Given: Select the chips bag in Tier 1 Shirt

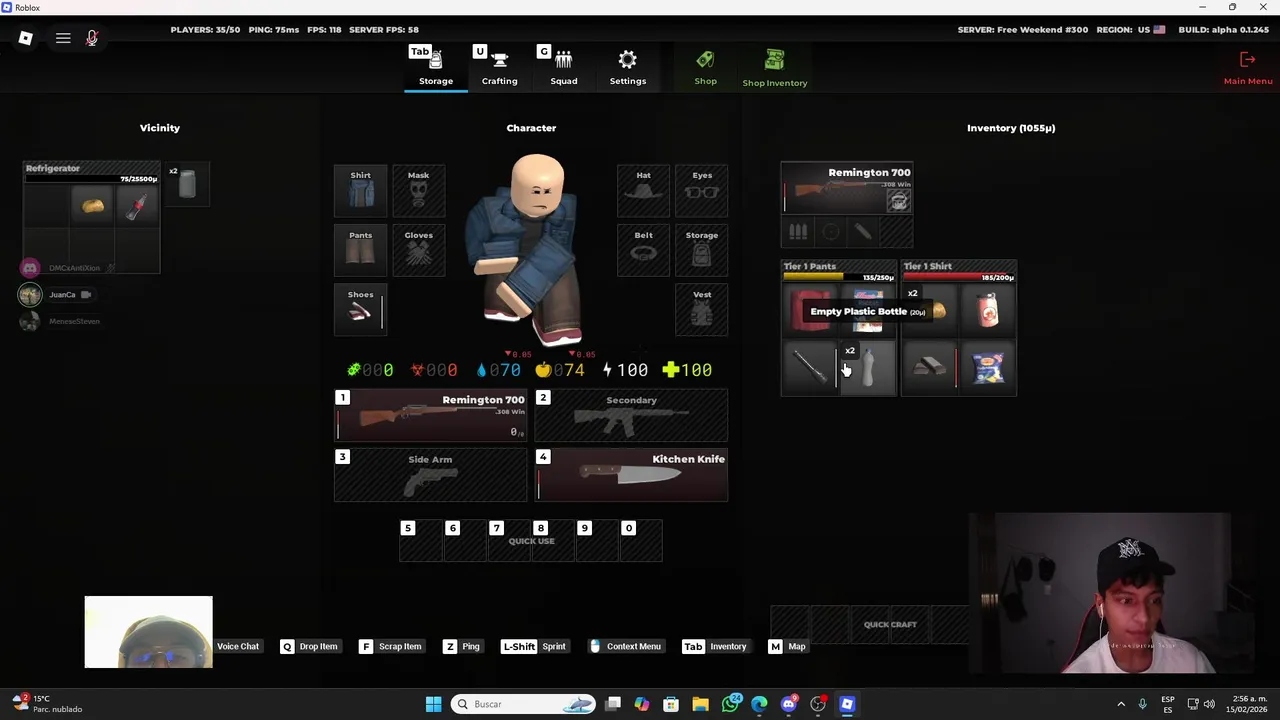Looking at the screenshot, I should pos(988,369).
